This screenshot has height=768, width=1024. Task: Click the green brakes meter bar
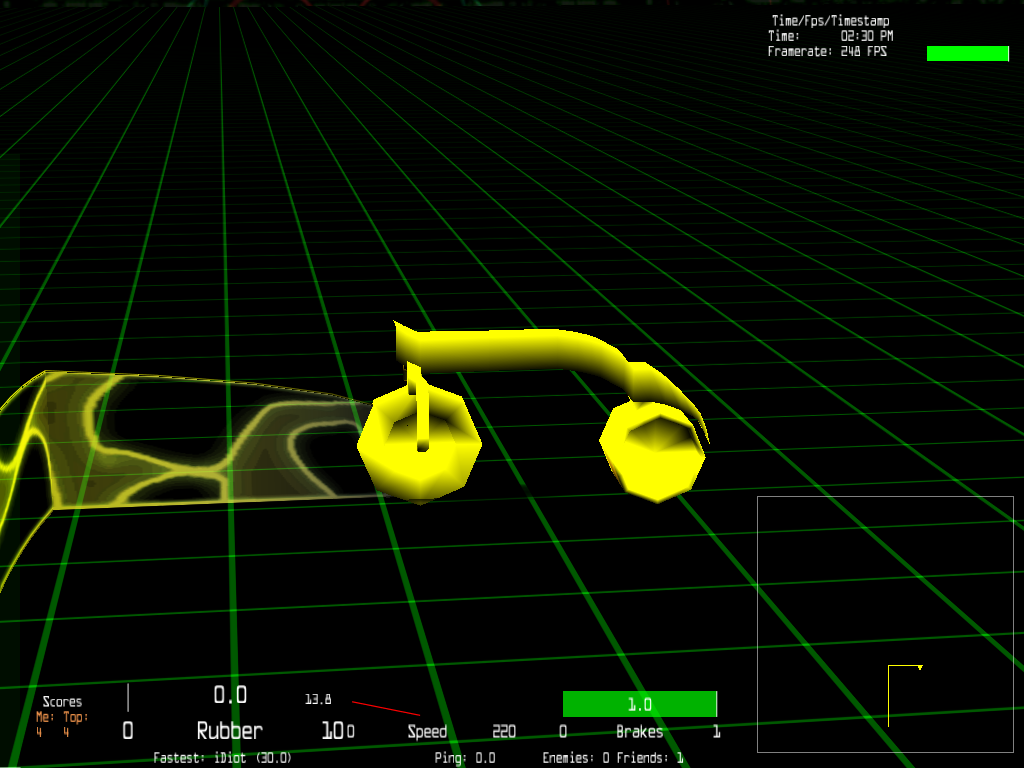[x=639, y=704]
